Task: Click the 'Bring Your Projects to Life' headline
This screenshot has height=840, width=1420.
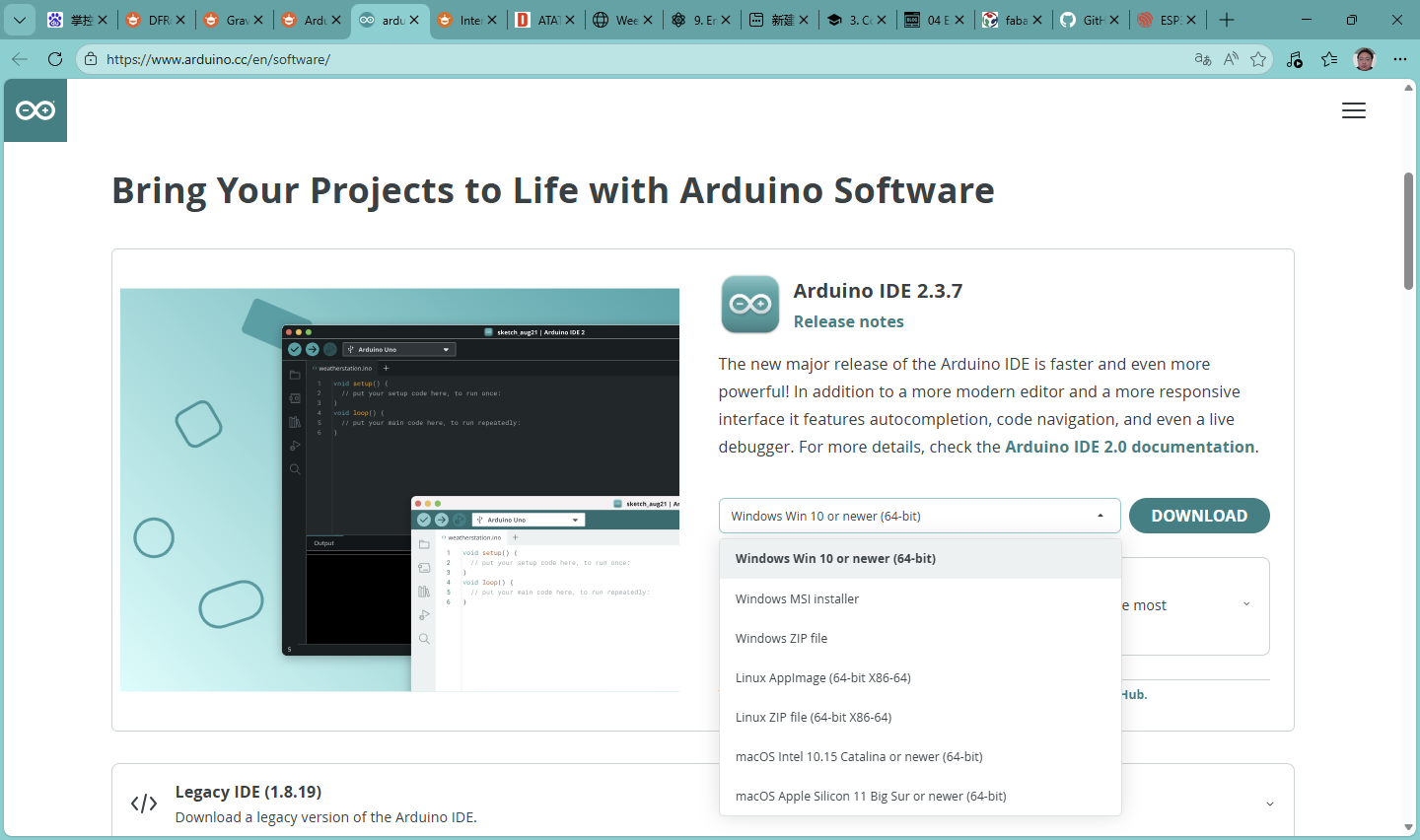Action: tap(552, 190)
